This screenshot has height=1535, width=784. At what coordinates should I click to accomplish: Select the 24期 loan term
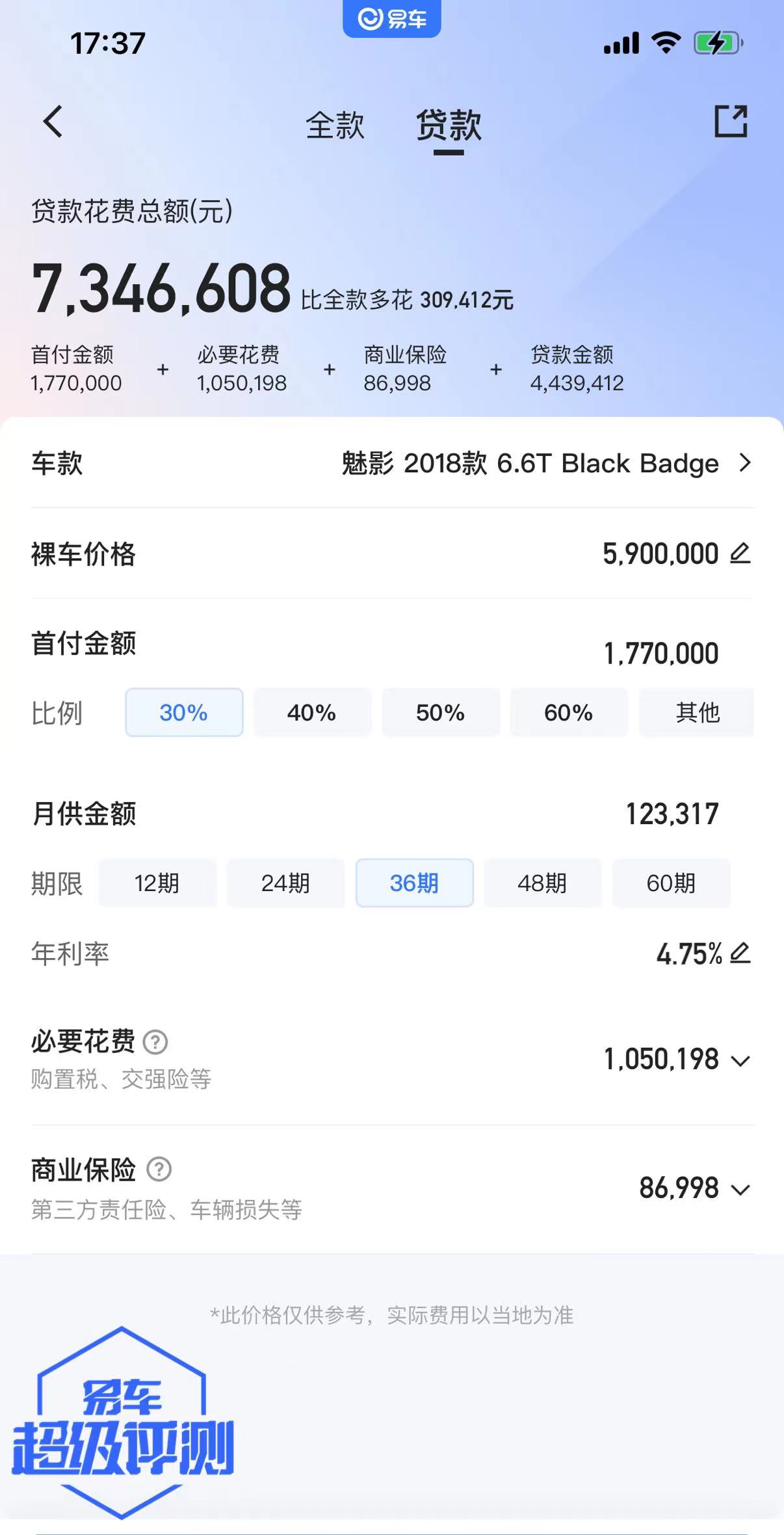(285, 883)
